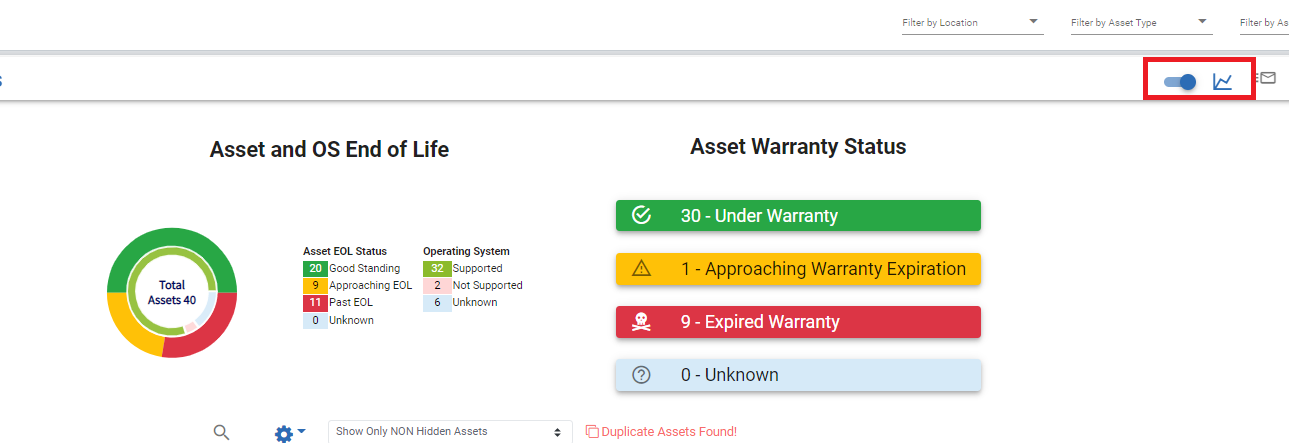Viewport: 1289px width, 443px height.
Task: Click the 30 - Under Warranty bar
Action: point(798,215)
